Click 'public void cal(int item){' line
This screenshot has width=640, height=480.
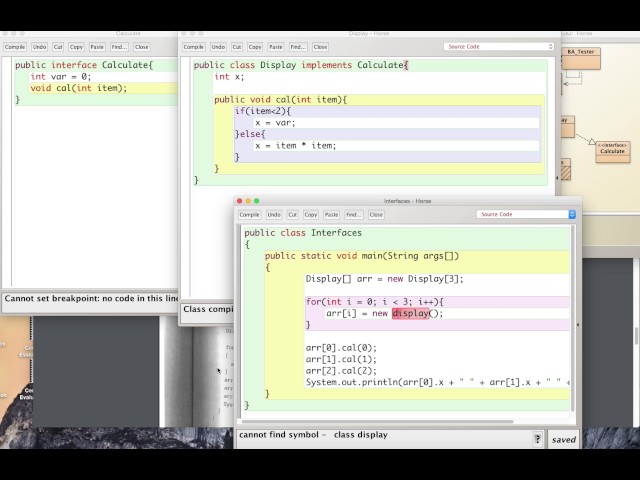(280, 100)
